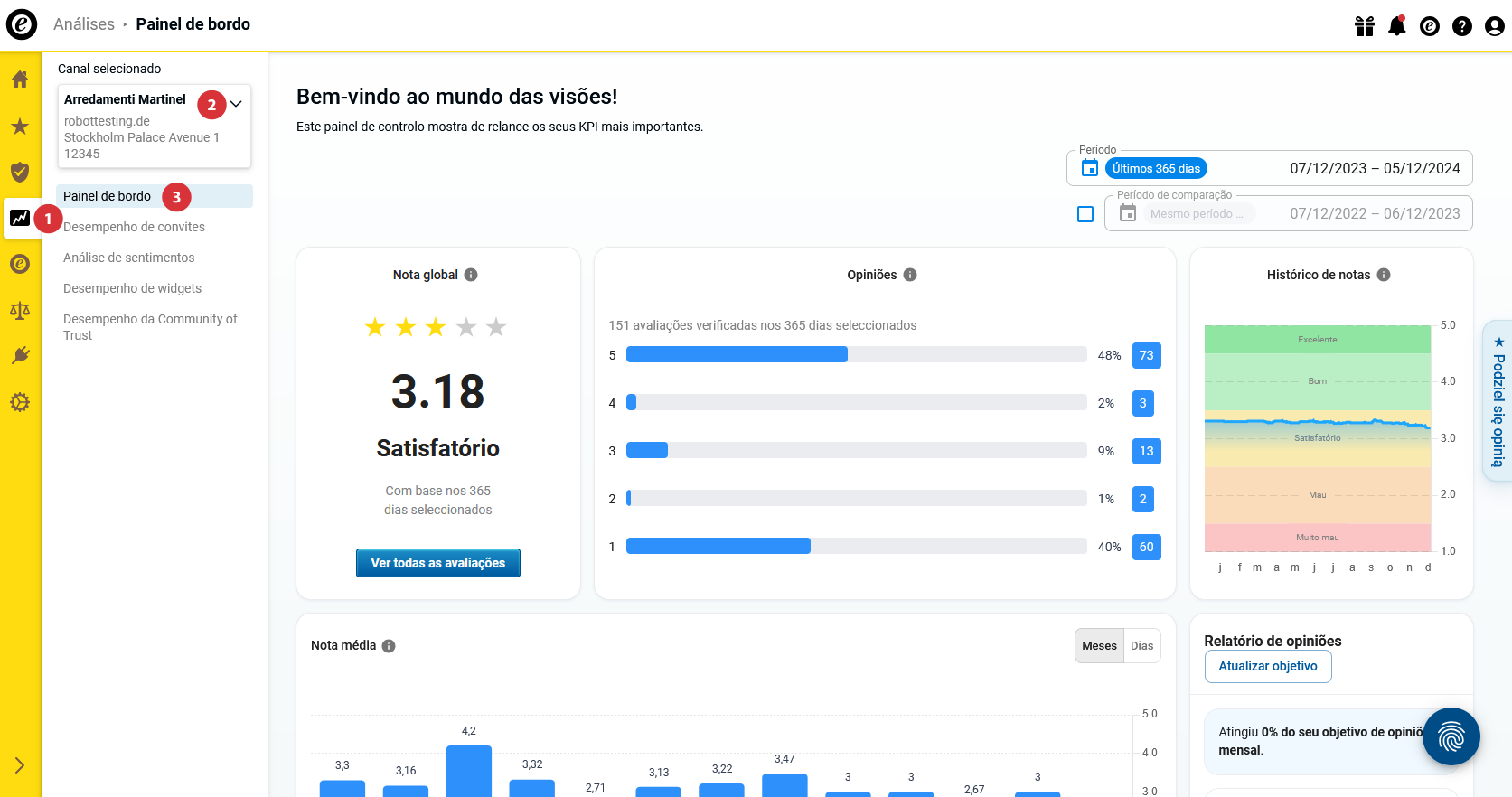
Task: Open the fingerprint floating button
Action: pos(1451,736)
